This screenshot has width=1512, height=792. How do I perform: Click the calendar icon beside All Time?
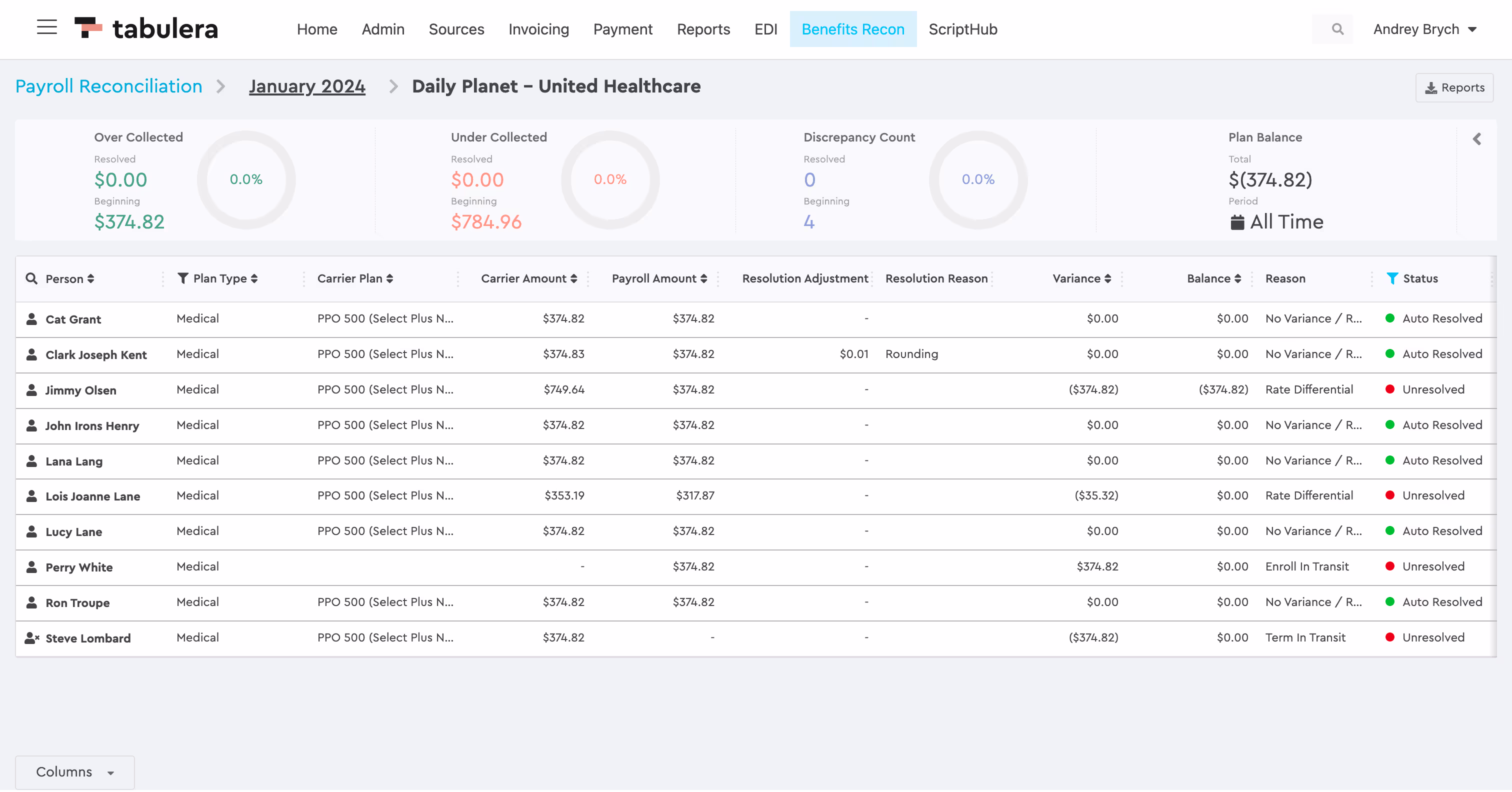1237,222
